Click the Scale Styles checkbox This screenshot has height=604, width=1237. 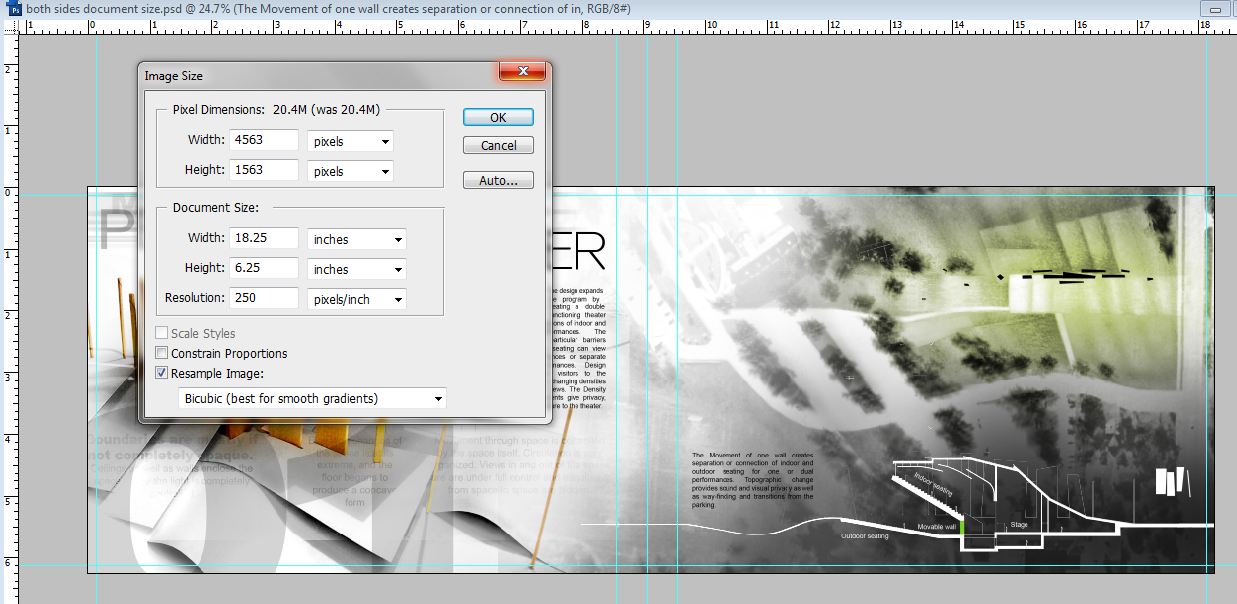point(161,333)
